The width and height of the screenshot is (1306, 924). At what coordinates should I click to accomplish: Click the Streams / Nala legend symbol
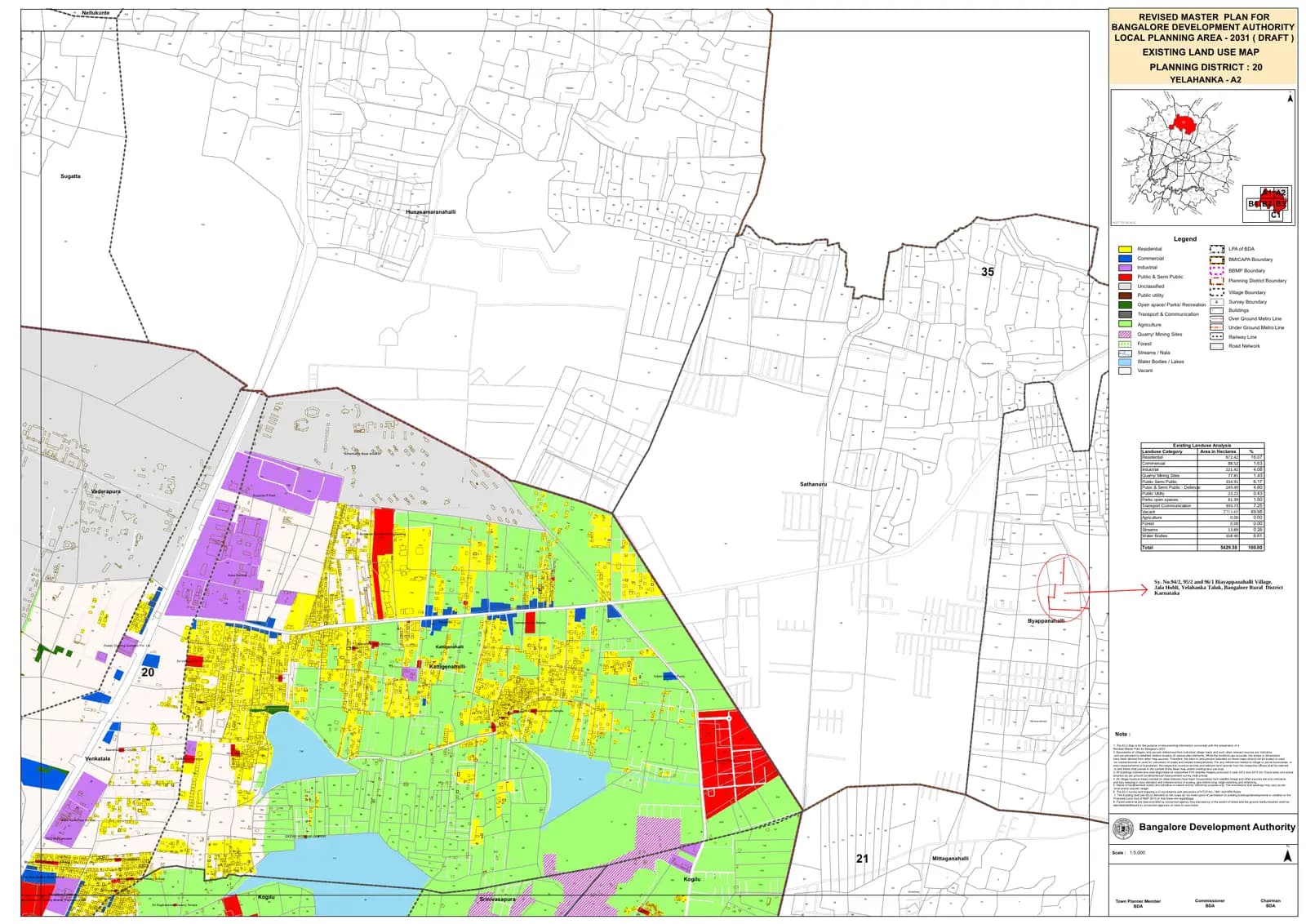[x=1125, y=353]
